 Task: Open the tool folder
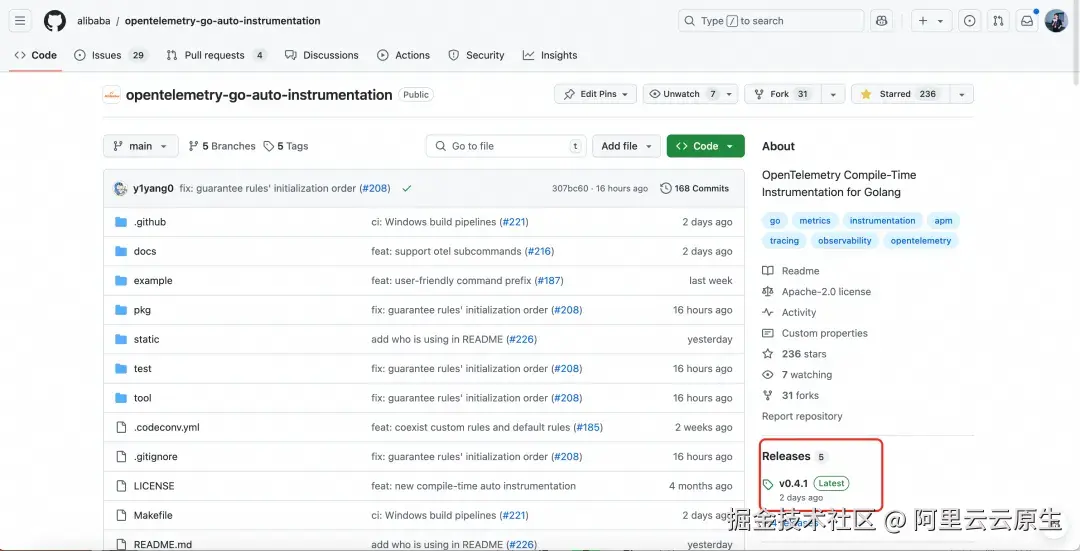pyautogui.click(x=143, y=398)
